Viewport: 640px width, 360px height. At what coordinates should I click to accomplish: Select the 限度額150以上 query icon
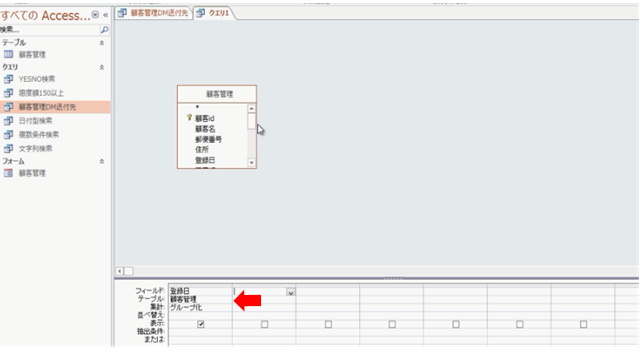[x=8, y=93]
